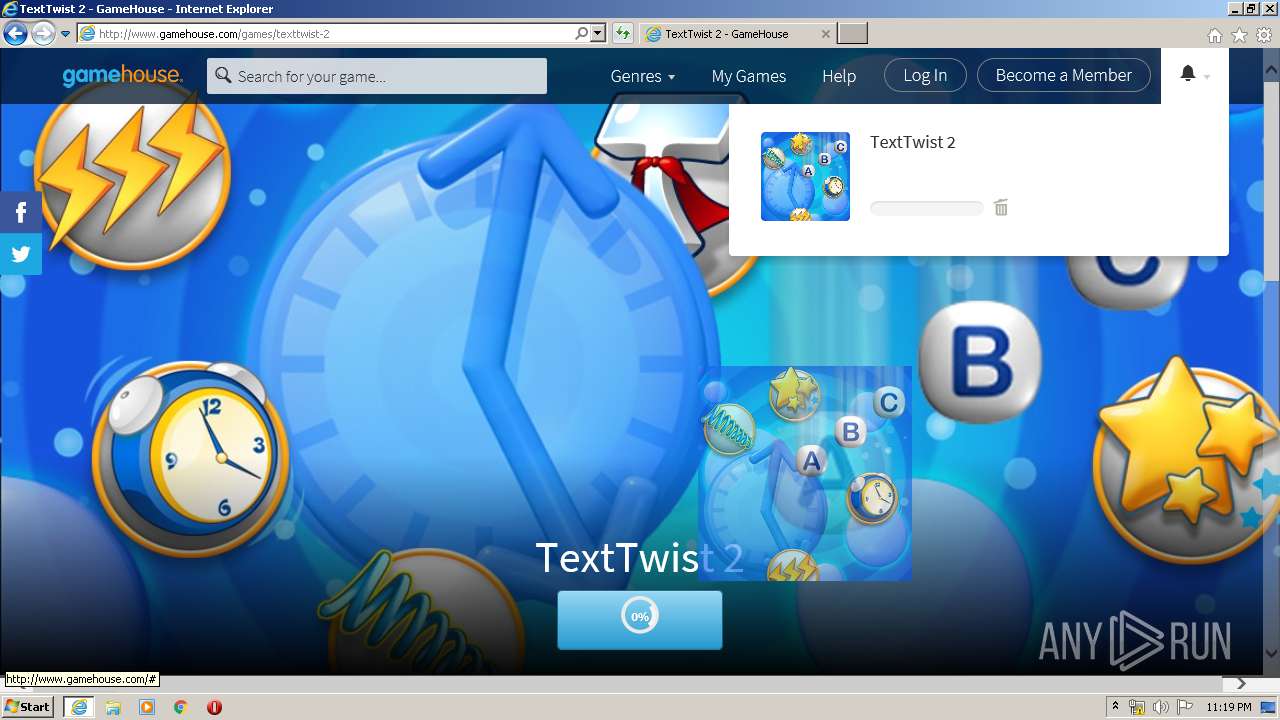
Task: Open the browser Home icon
Action: tap(1214, 35)
